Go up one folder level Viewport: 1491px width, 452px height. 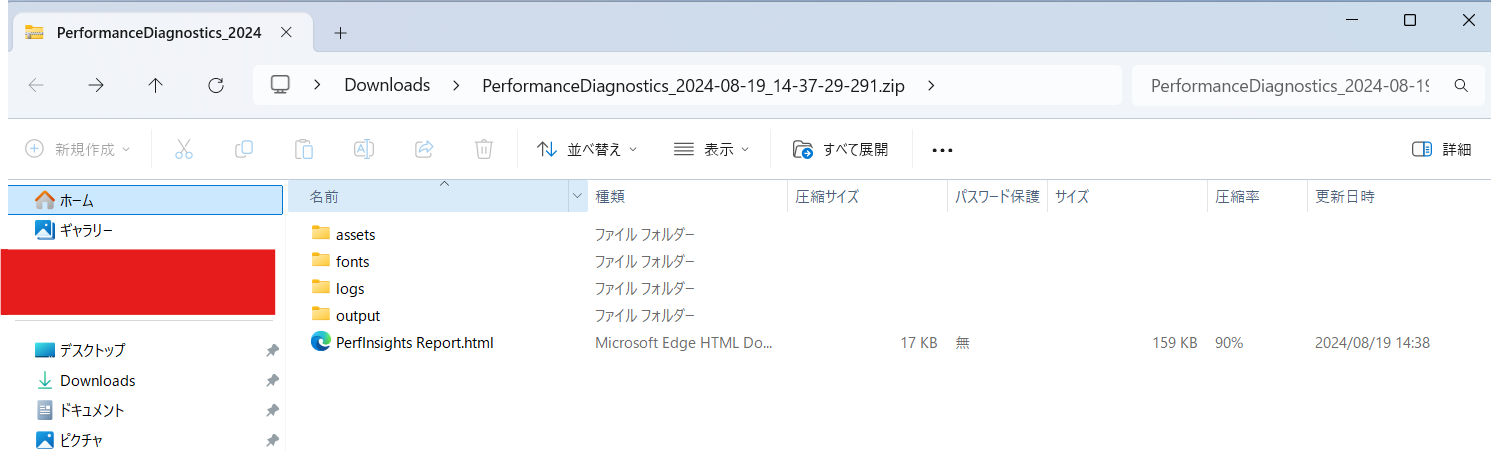[155, 85]
